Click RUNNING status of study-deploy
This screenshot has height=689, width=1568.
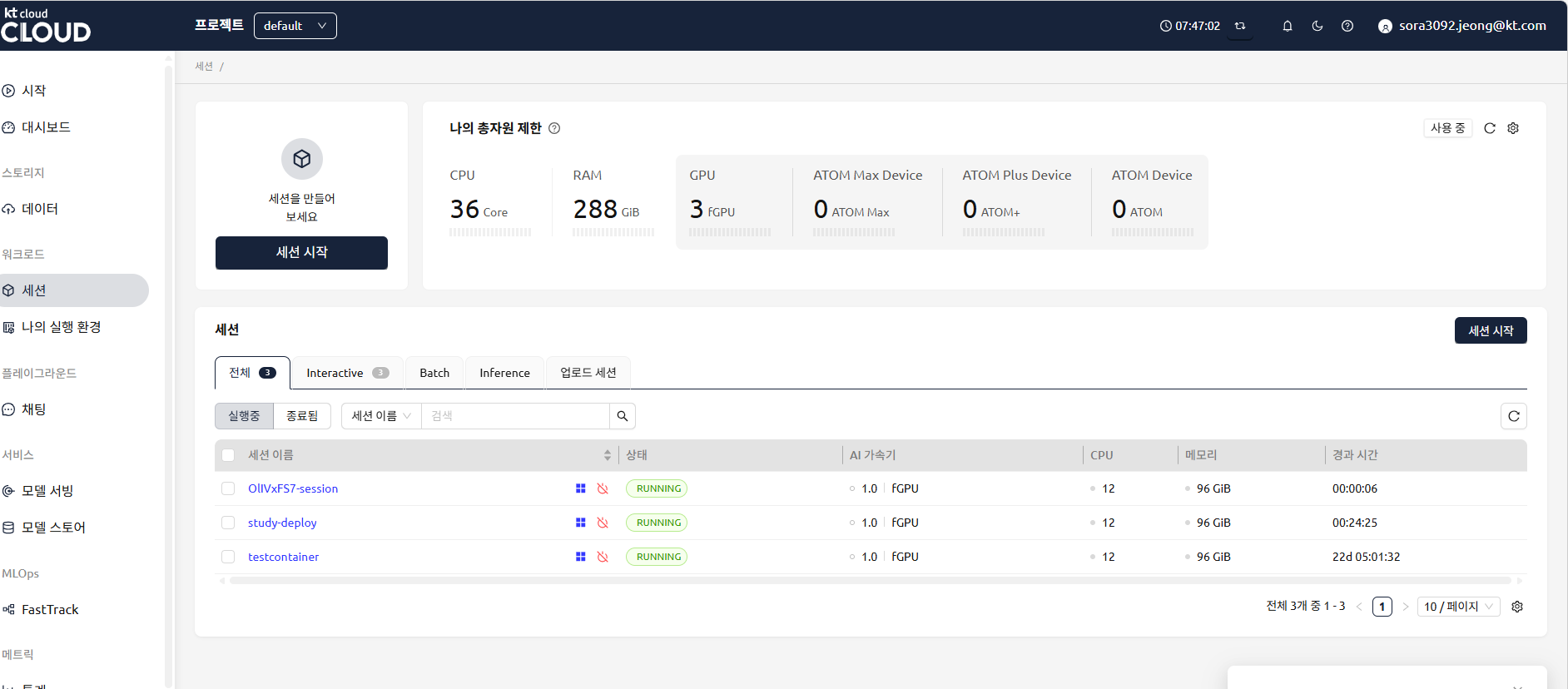point(657,523)
